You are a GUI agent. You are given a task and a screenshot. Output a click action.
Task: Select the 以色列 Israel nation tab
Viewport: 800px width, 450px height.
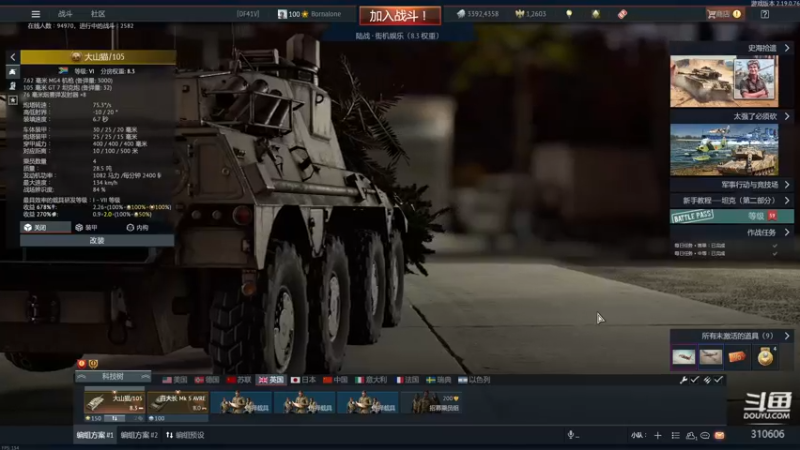[x=474, y=380]
